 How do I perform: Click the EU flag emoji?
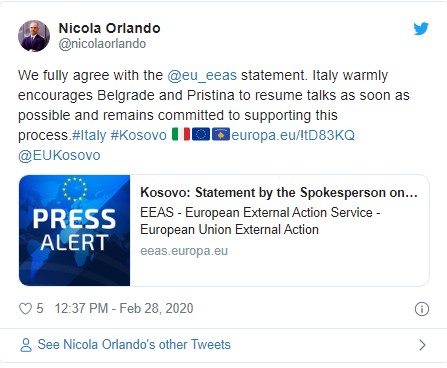tap(201, 135)
